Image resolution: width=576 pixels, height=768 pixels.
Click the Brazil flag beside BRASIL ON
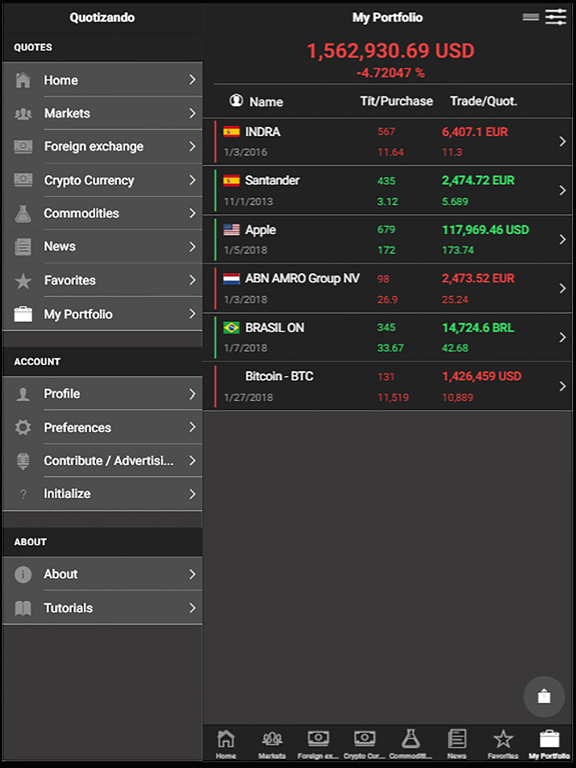point(232,327)
